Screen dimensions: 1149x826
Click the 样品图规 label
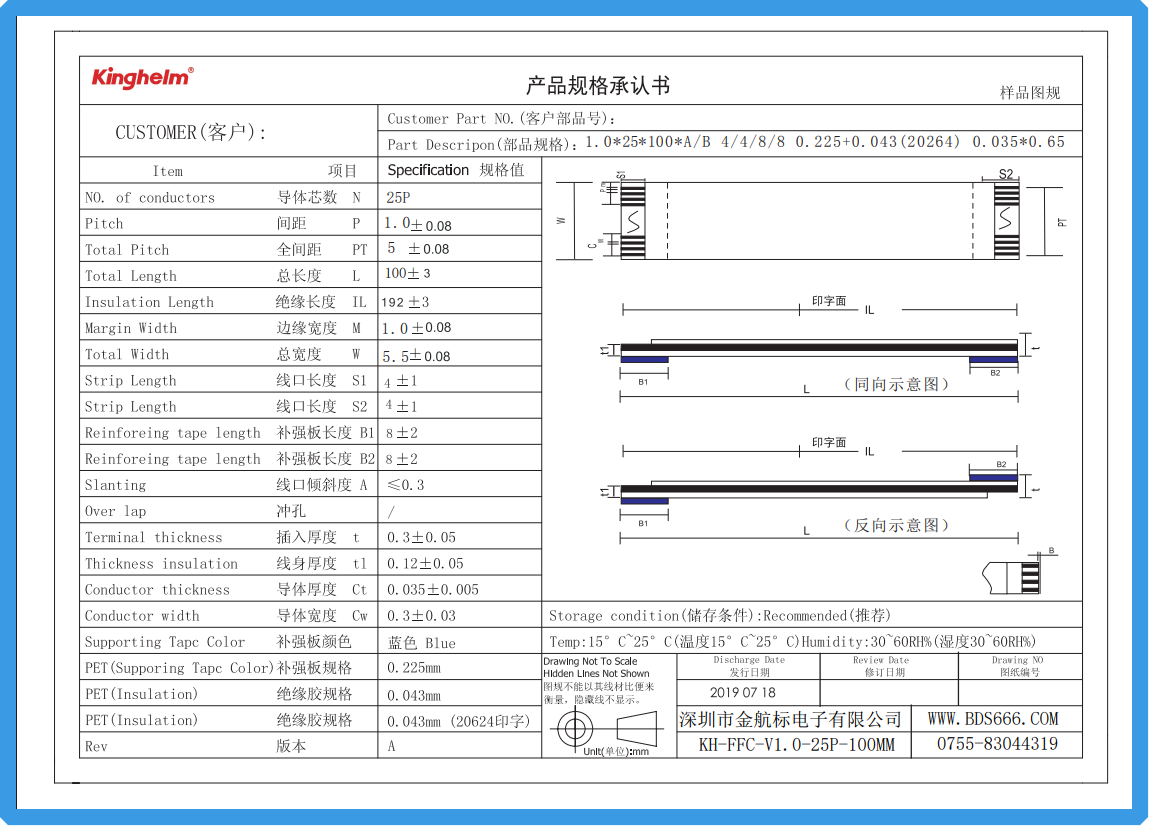pyautogui.click(x=1030, y=93)
